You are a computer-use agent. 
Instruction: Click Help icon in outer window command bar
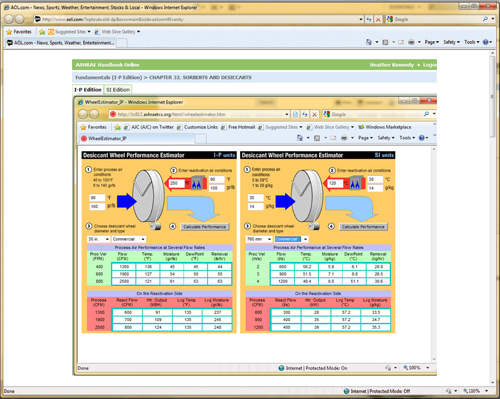point(486,42)
